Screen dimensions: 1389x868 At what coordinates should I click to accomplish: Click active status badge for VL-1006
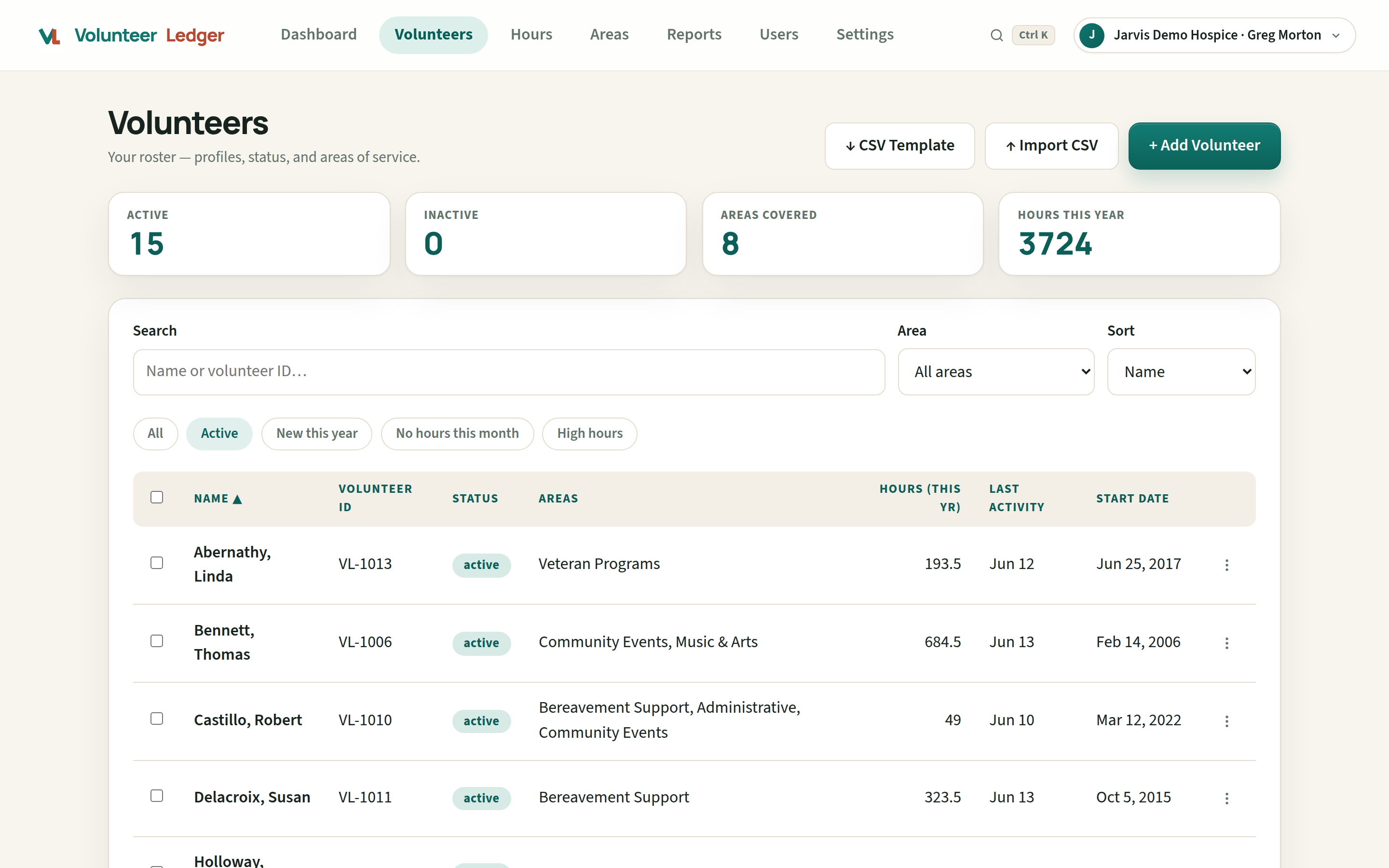(x=481, y=643)
